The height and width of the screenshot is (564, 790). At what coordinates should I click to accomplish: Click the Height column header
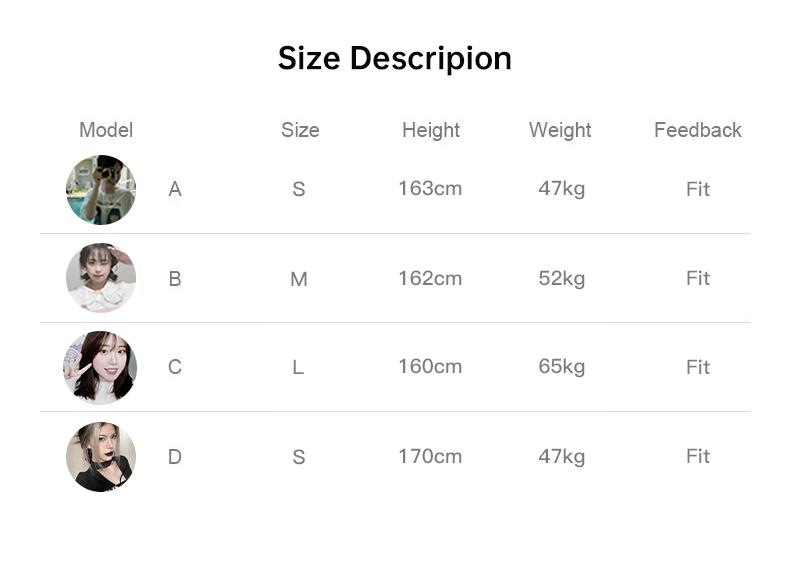pyautogui.click(x=431, y=130)
